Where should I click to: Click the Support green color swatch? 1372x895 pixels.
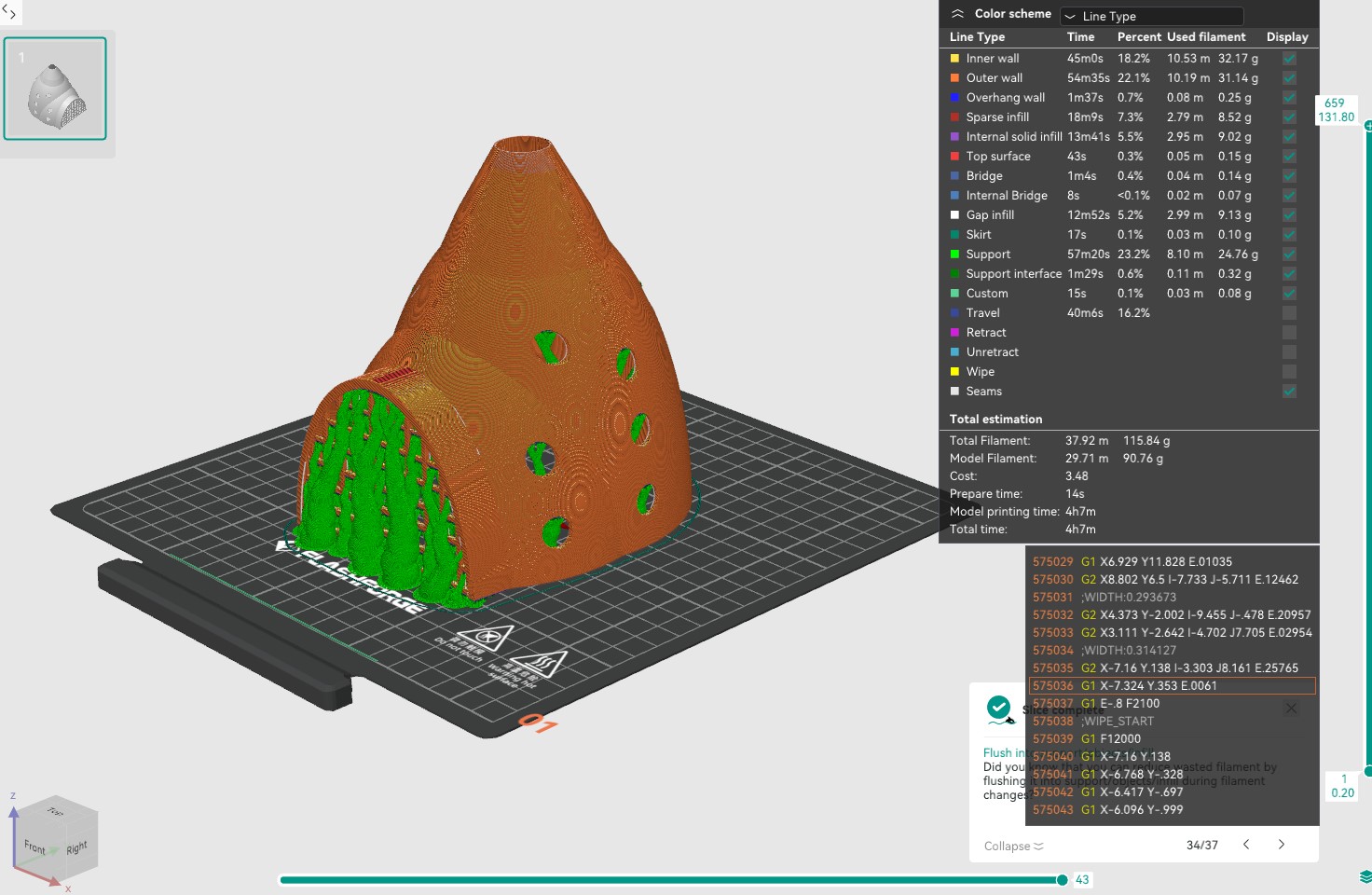point(954,254)
